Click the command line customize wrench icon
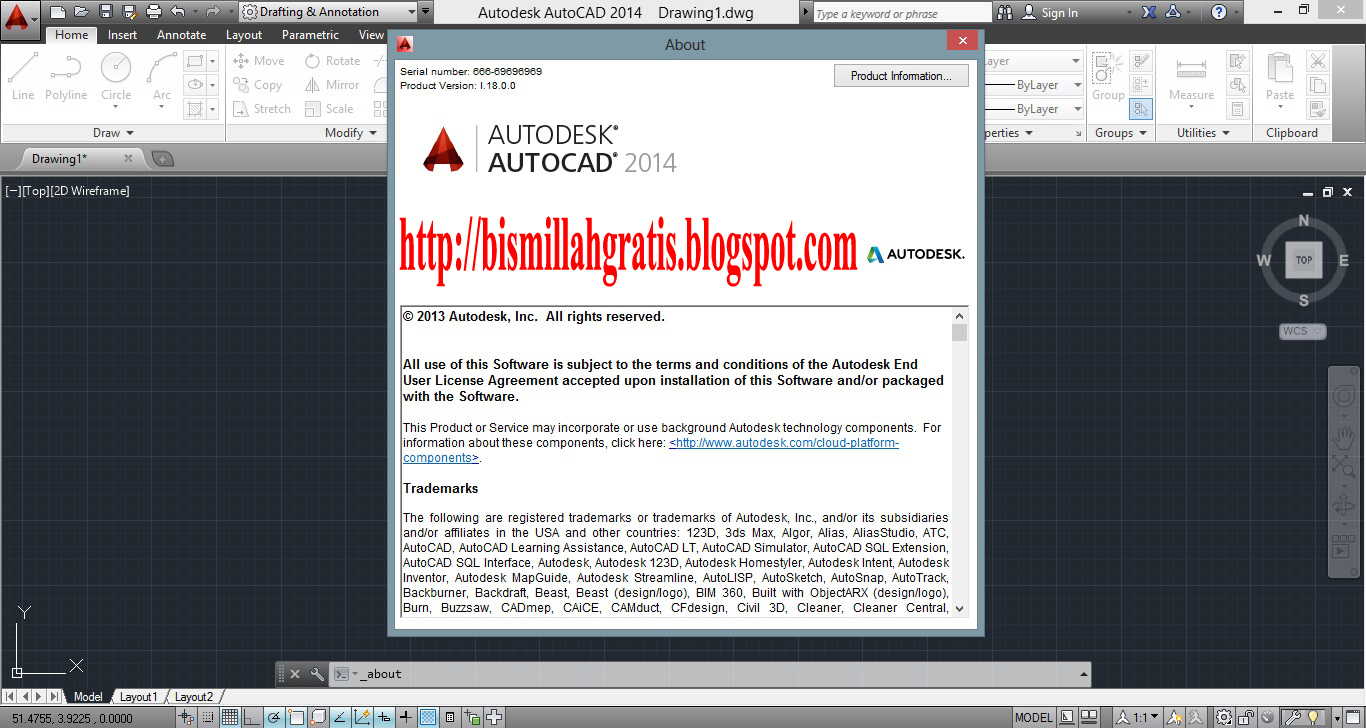The height and width of the screenshot is (728, 1366). point(317,674)
